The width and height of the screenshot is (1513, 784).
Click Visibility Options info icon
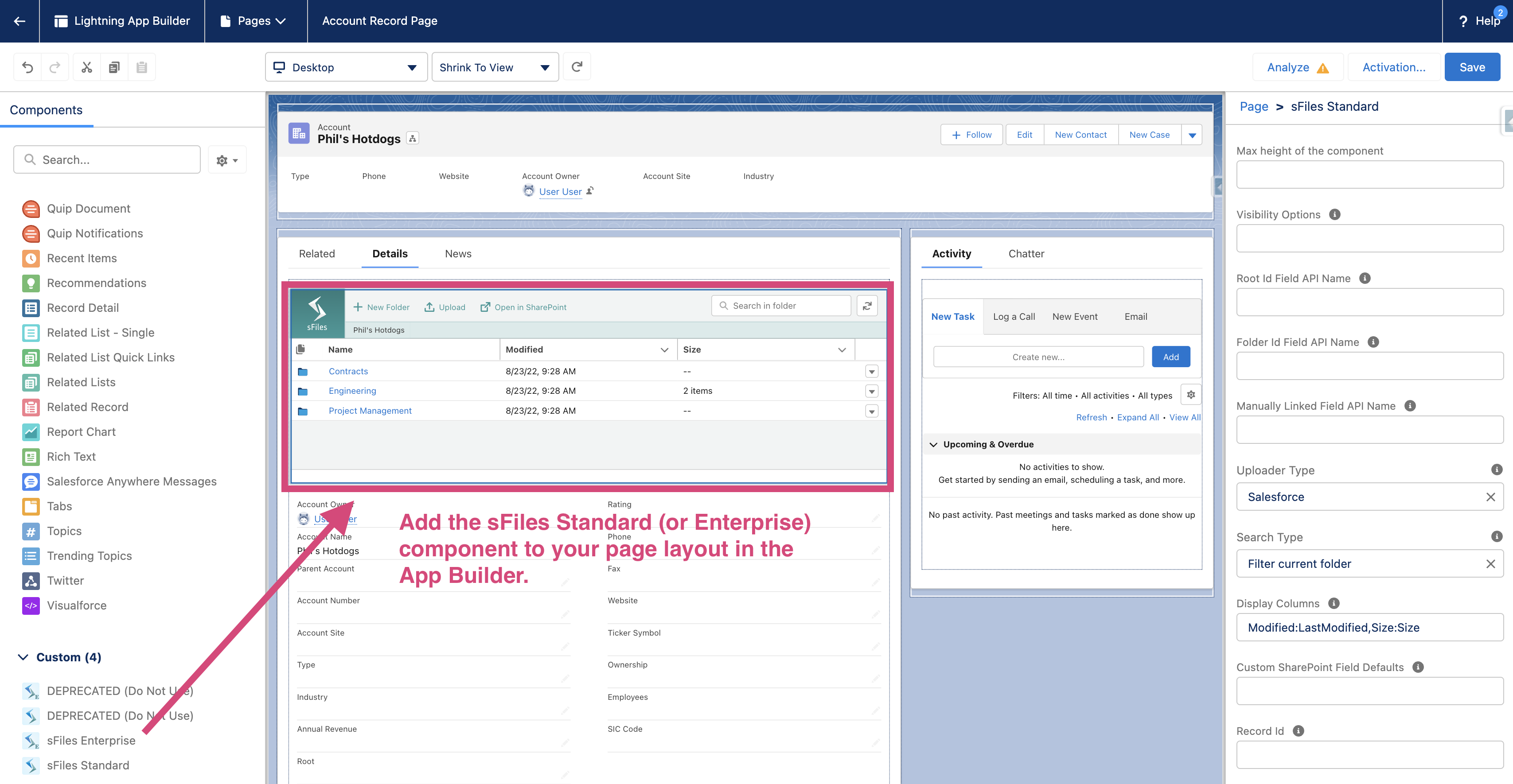(x=1334, y=215)
